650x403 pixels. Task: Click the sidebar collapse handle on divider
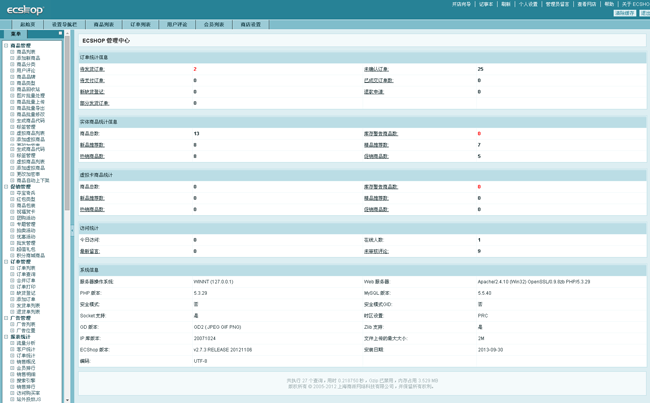[x=72, y=229]
